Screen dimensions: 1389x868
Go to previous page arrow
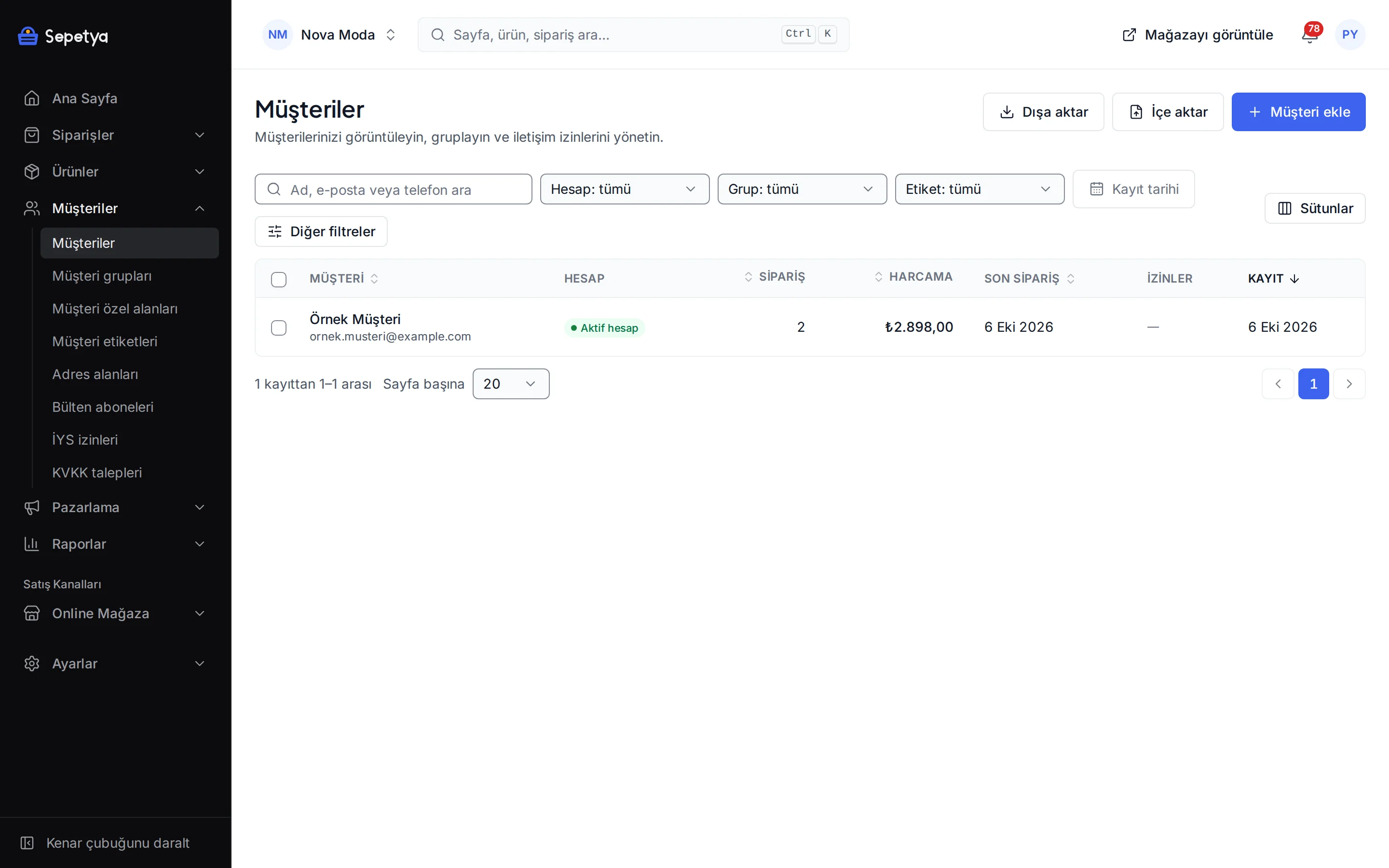pos(1278,383)
